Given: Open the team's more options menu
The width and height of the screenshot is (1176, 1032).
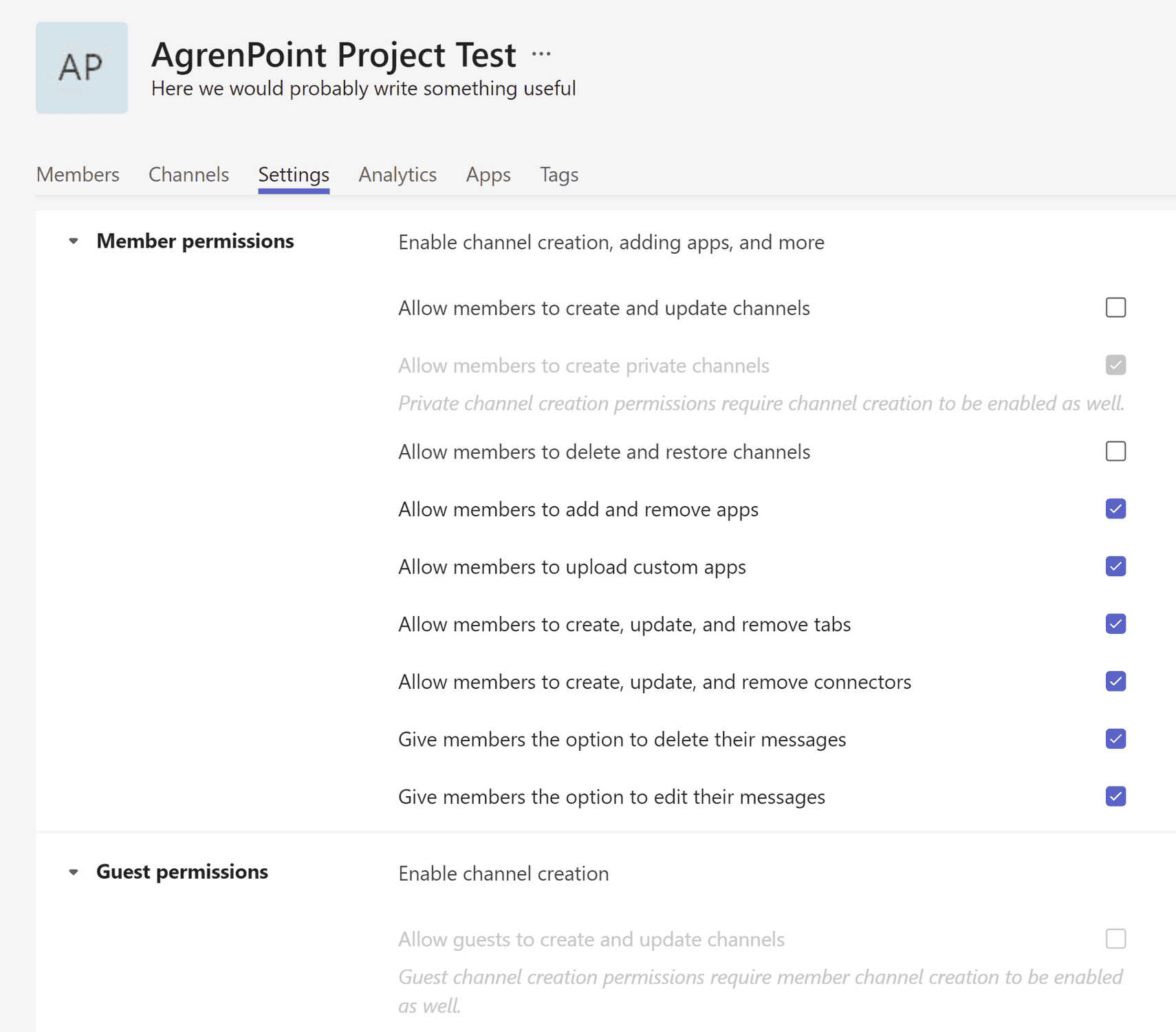Looking at the screenshot, I should 542,53.
